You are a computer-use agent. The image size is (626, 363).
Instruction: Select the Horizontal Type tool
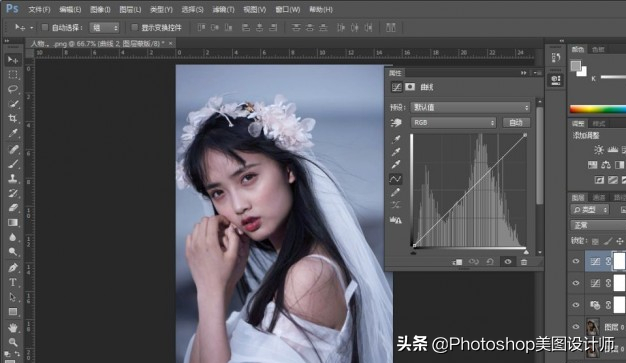coord(13,282)
